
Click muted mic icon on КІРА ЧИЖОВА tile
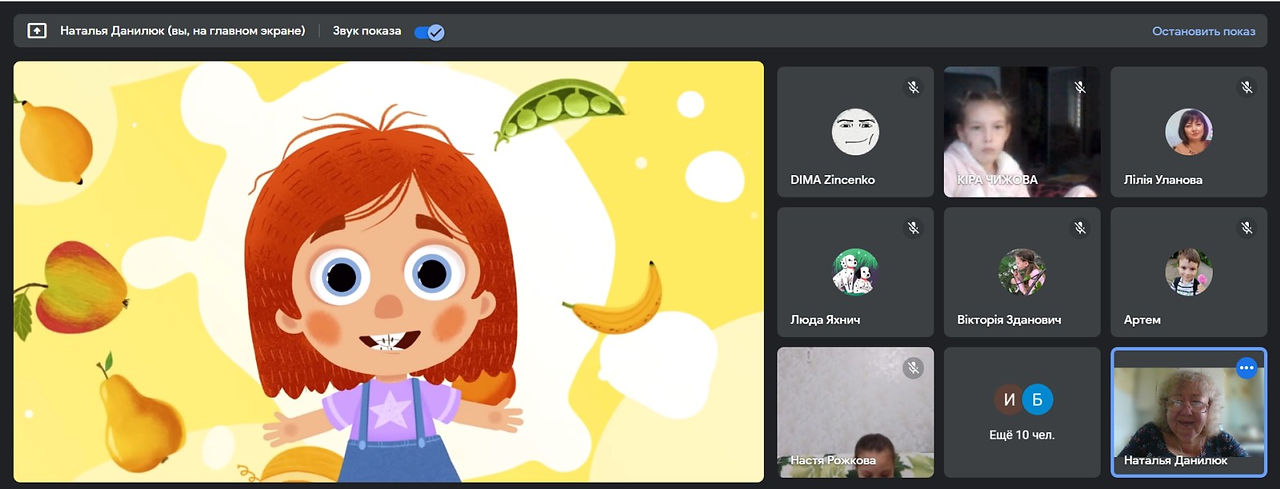1080,88
